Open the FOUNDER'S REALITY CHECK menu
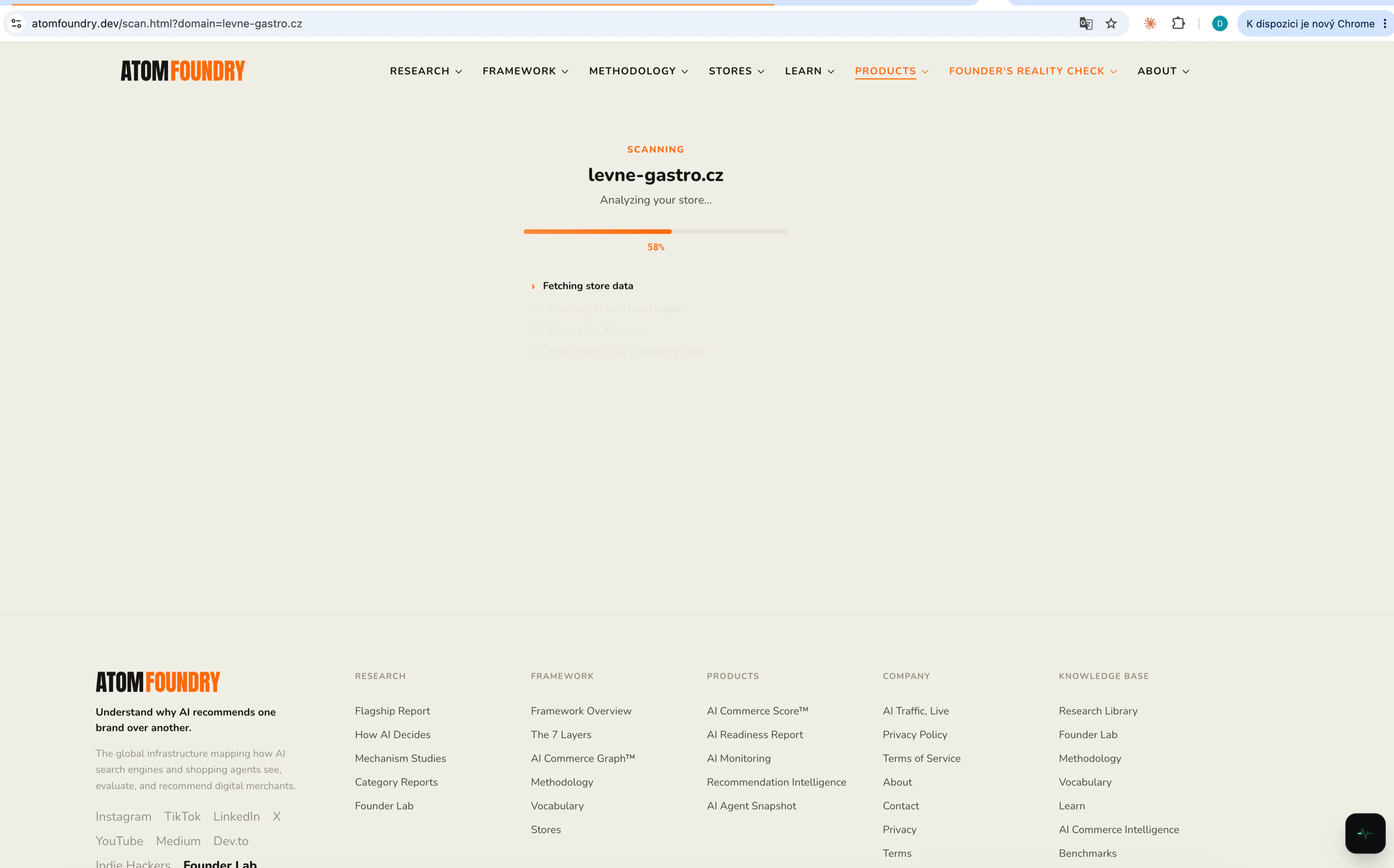 (1026, 70)
